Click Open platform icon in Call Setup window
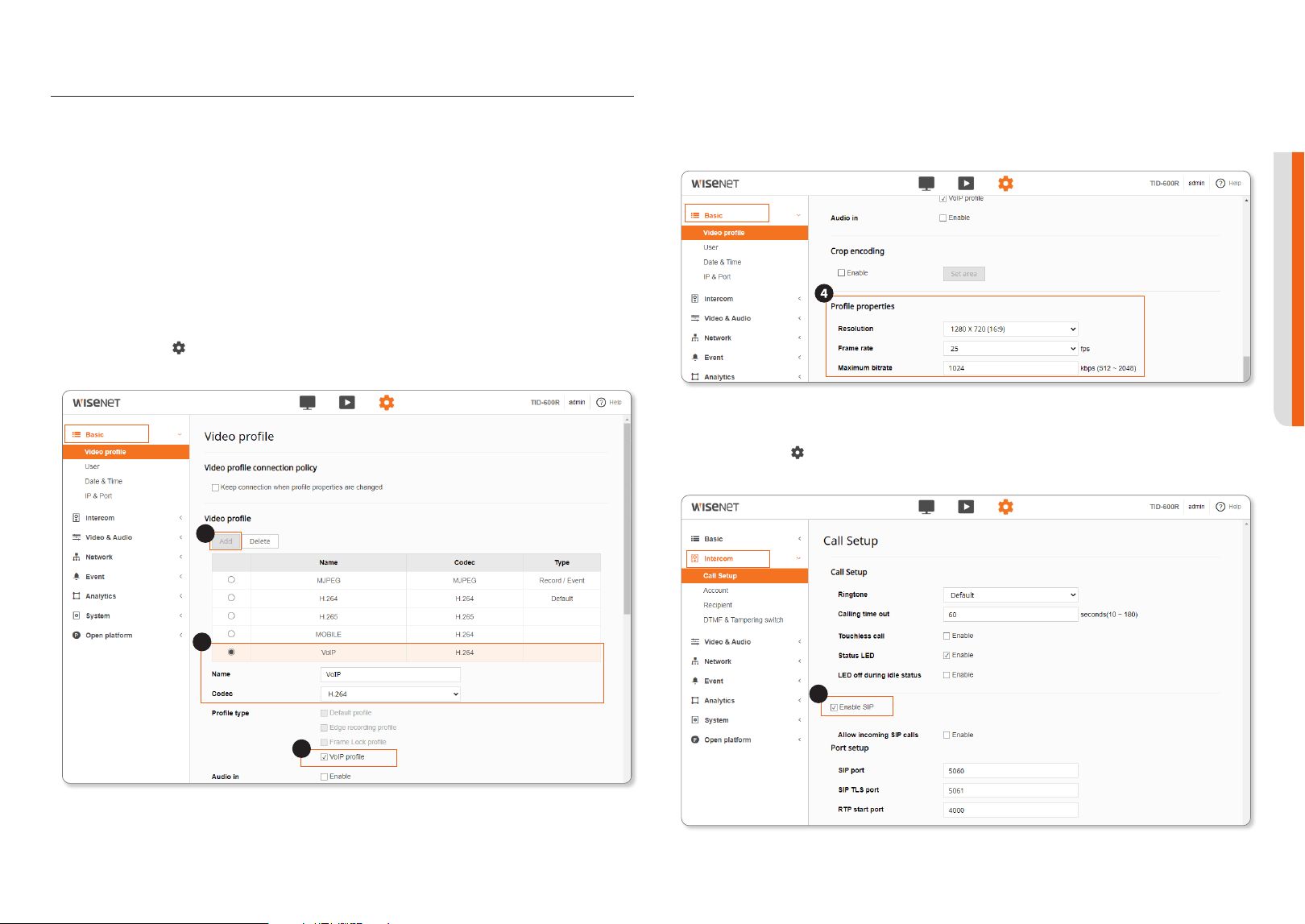 (x=695, y=740)
